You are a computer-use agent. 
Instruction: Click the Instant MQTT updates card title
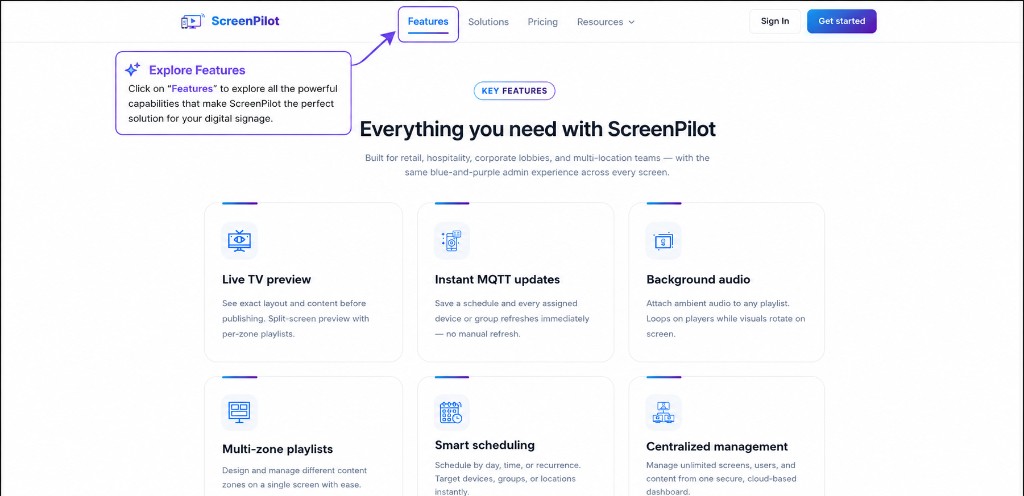coord(498,279)
